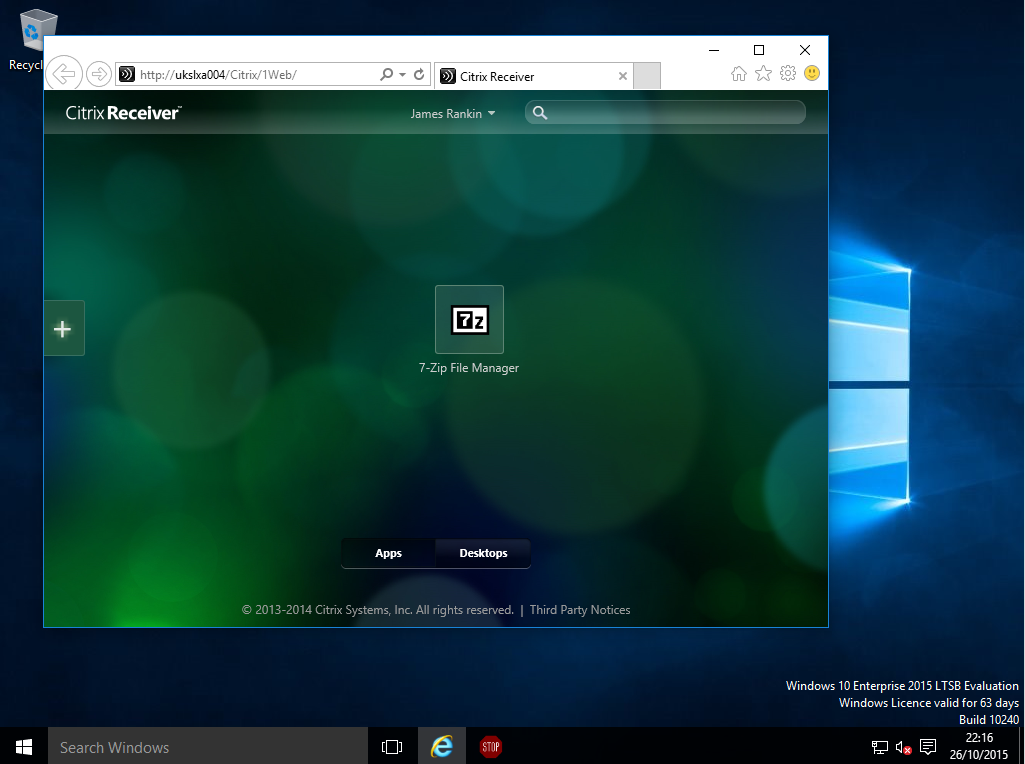Click the Citrix site icon in address bar
This screenshot has width=1025, height=764.
click(127, 75)
